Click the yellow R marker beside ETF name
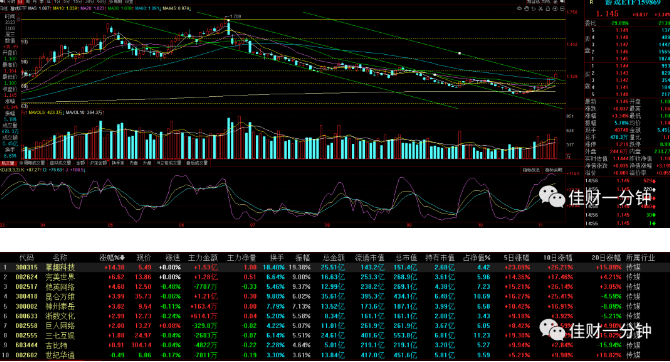The width and height of the screenshot is (670, 362). point(591,2)
